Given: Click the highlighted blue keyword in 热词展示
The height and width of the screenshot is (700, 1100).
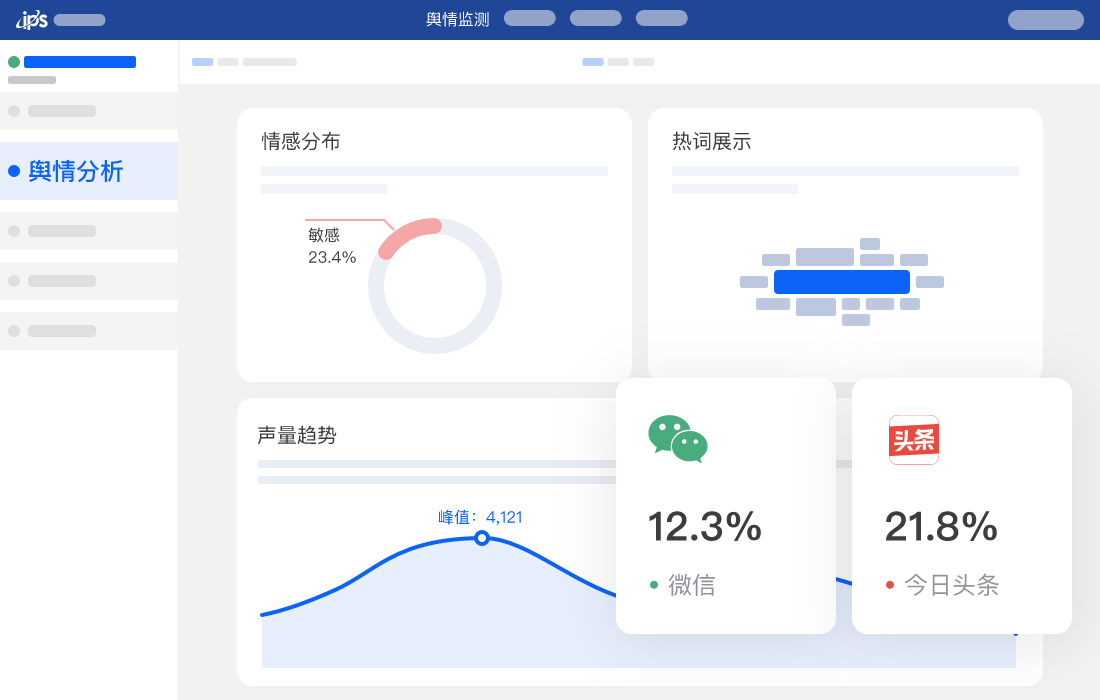Looking at the screenshot, I should coord(841,281).
